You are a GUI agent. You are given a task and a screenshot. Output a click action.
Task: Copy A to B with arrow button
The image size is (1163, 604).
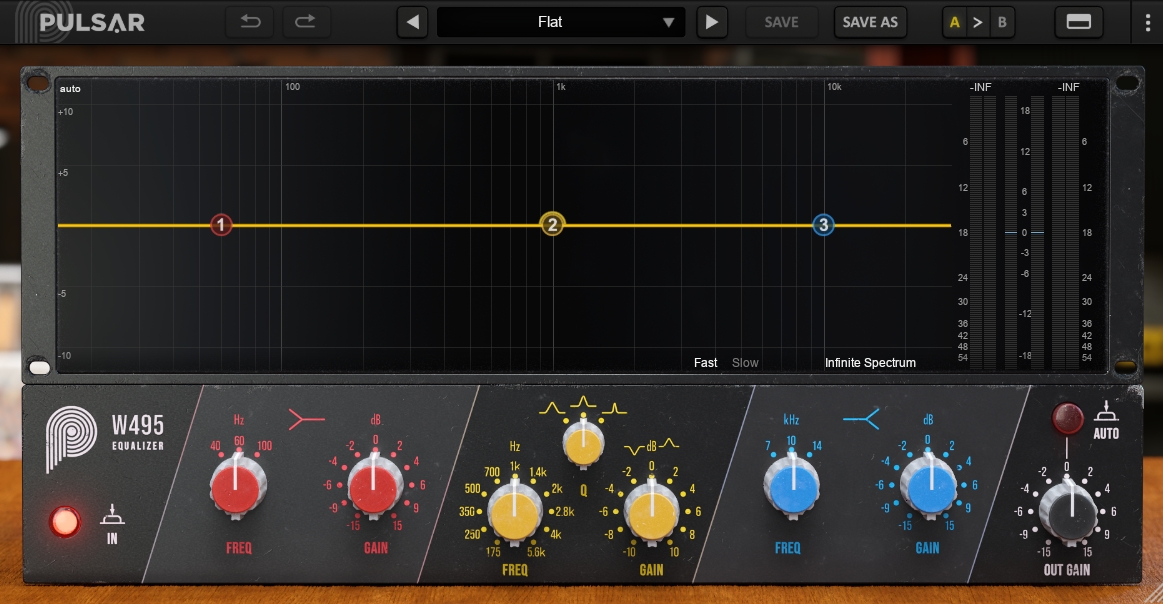coord(978,22)
